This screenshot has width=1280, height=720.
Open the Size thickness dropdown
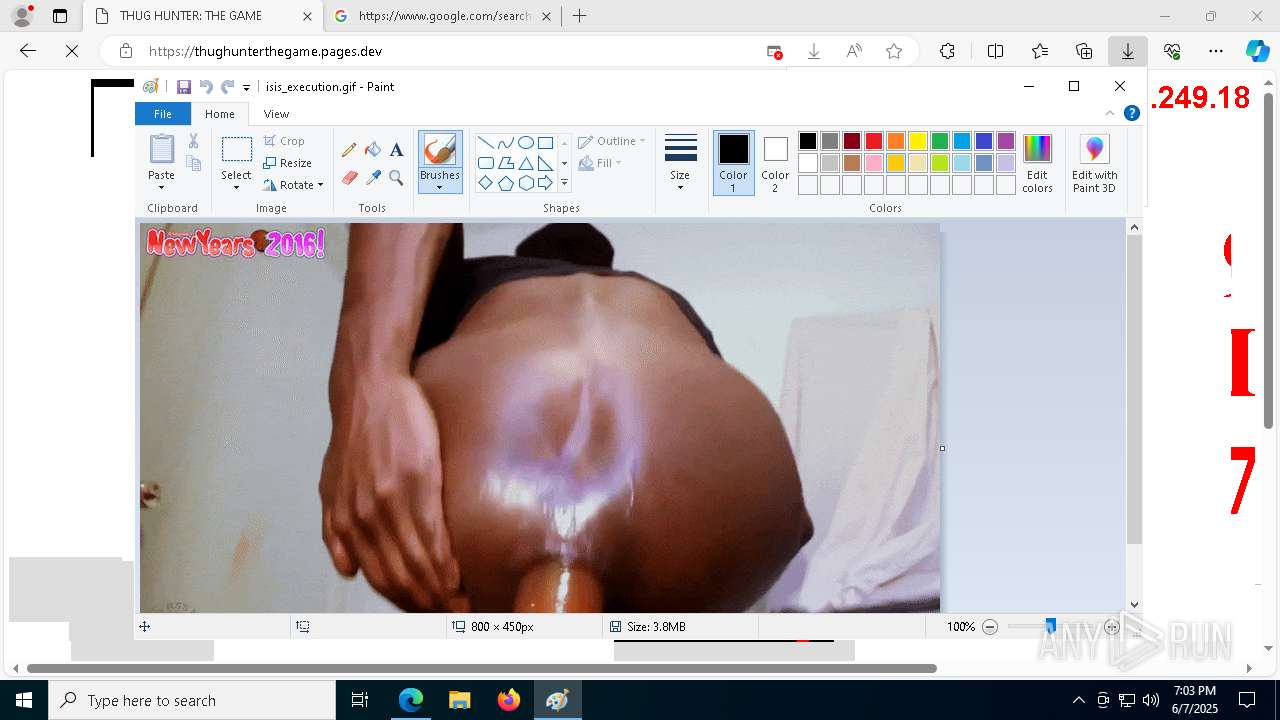[680, 163]
